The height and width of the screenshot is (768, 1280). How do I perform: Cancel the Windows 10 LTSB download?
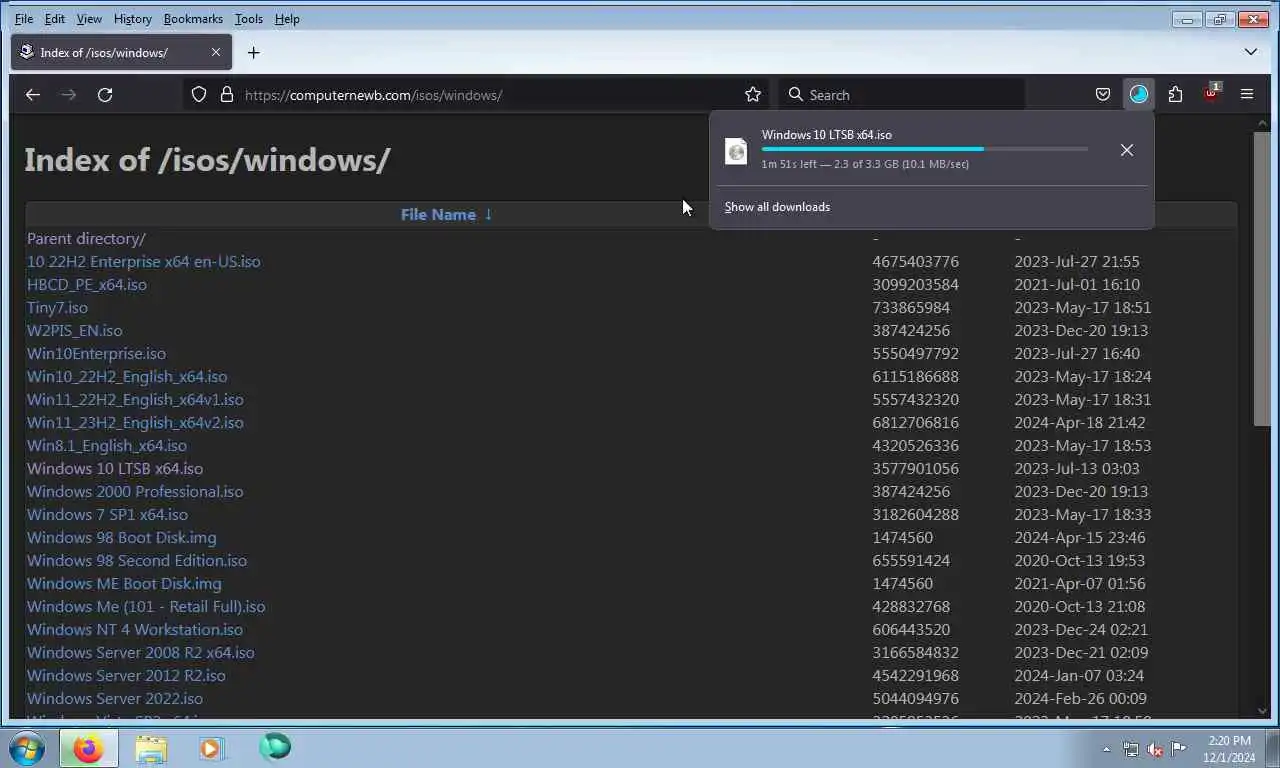pyautogui.click(x=1127, y=150)
